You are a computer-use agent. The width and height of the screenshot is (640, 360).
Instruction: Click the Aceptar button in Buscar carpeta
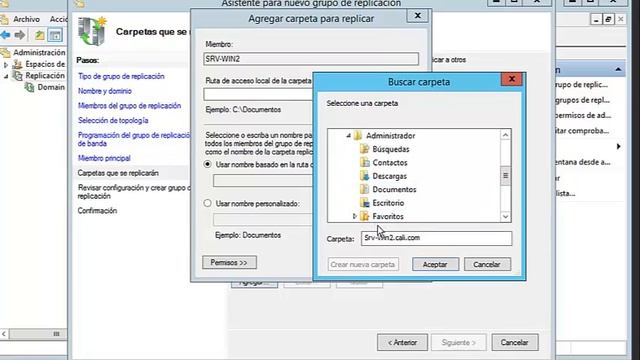coord(435,264)
